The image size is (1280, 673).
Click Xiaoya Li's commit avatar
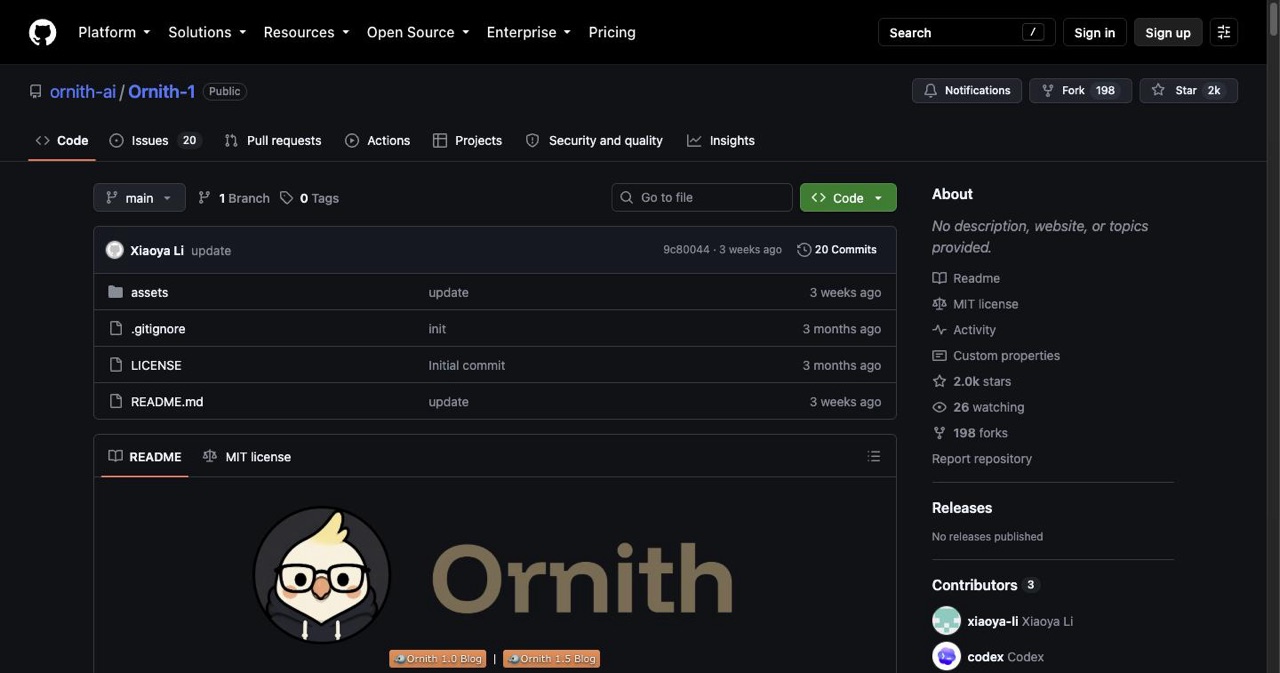[x=115, y=250]
